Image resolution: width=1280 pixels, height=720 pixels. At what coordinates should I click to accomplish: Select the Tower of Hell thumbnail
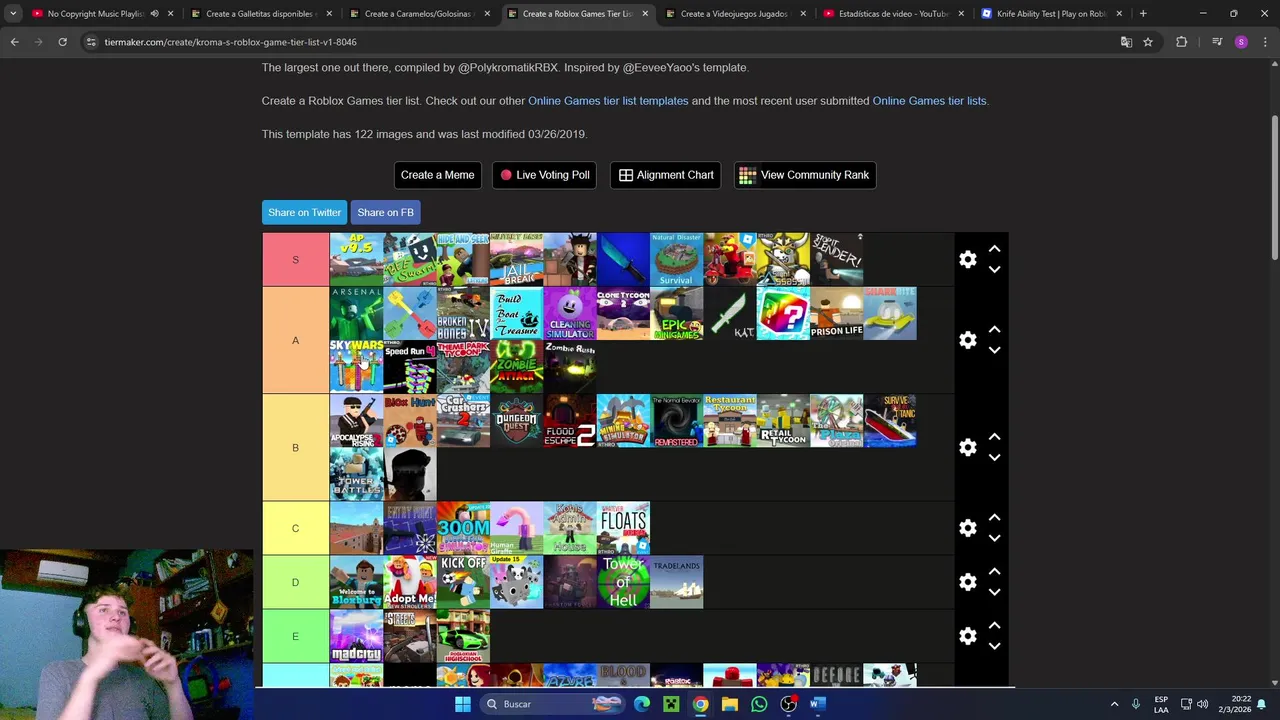pos(623,582)
